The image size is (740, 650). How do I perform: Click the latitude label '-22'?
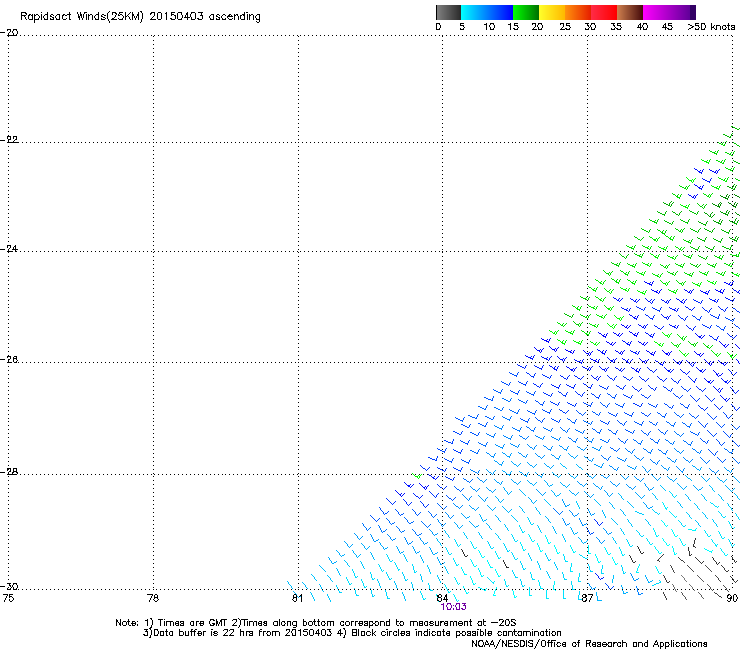(x=9, y=140)
